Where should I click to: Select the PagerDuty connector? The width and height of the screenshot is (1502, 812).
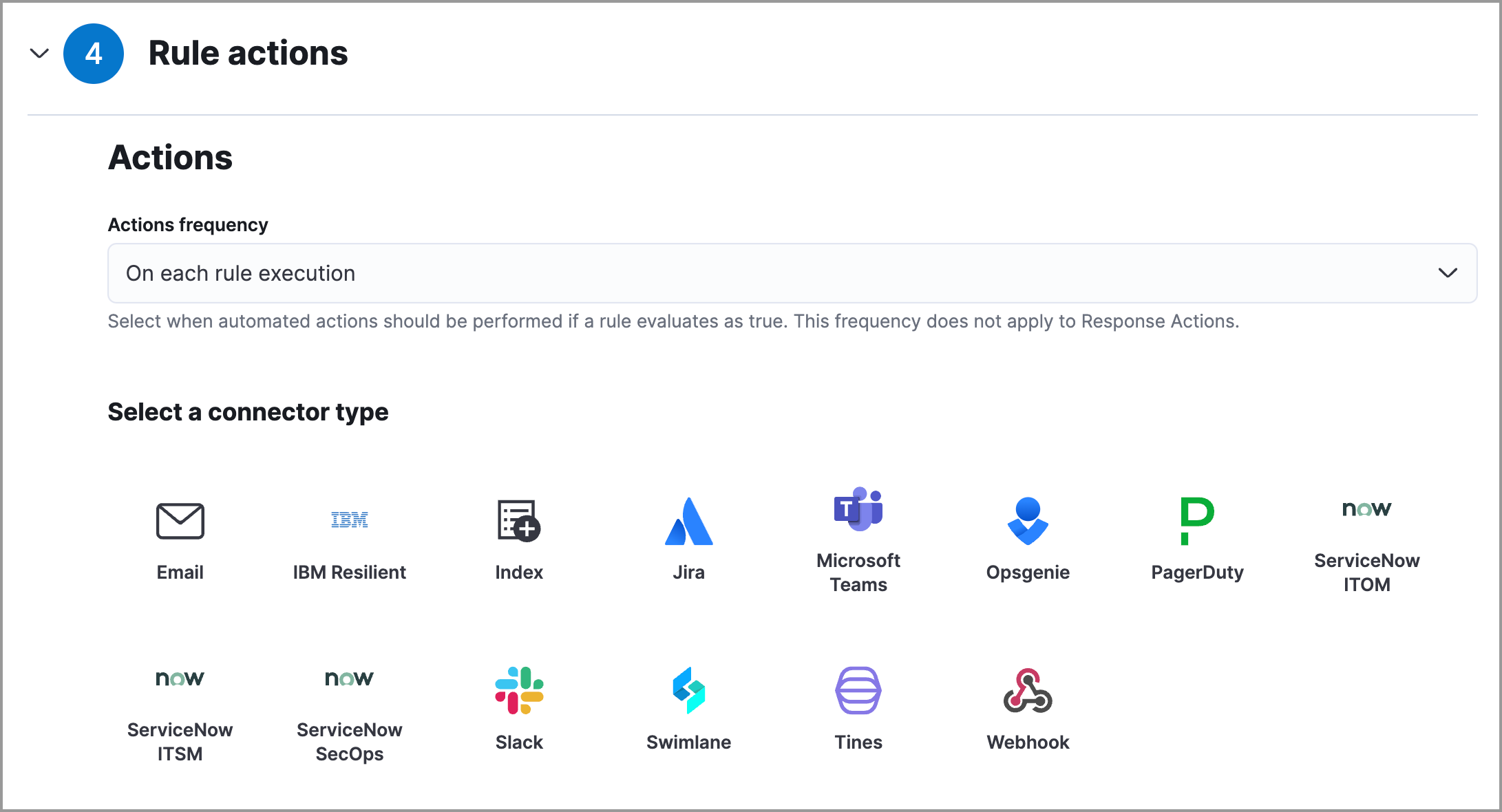[x=1197, y=540]
